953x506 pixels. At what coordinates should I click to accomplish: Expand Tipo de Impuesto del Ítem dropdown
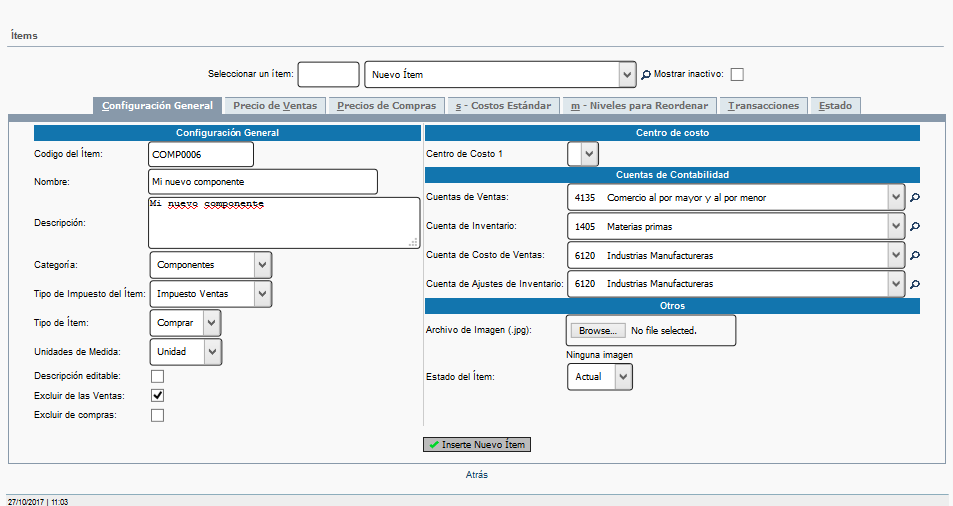[x=211, y=294]
